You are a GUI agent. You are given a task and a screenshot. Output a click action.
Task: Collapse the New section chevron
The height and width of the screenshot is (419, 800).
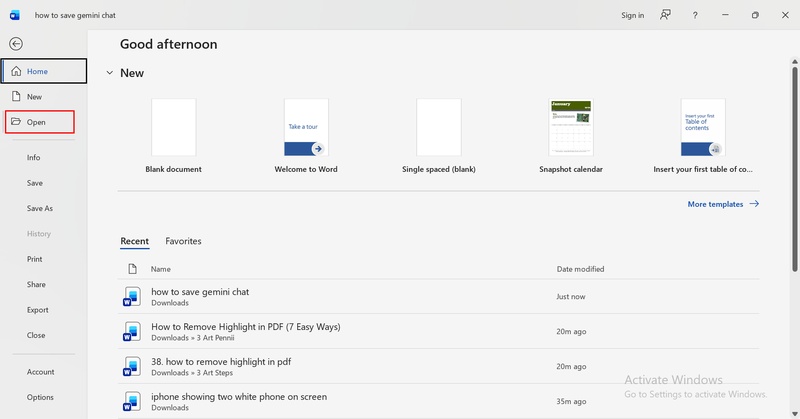[110, 73]
